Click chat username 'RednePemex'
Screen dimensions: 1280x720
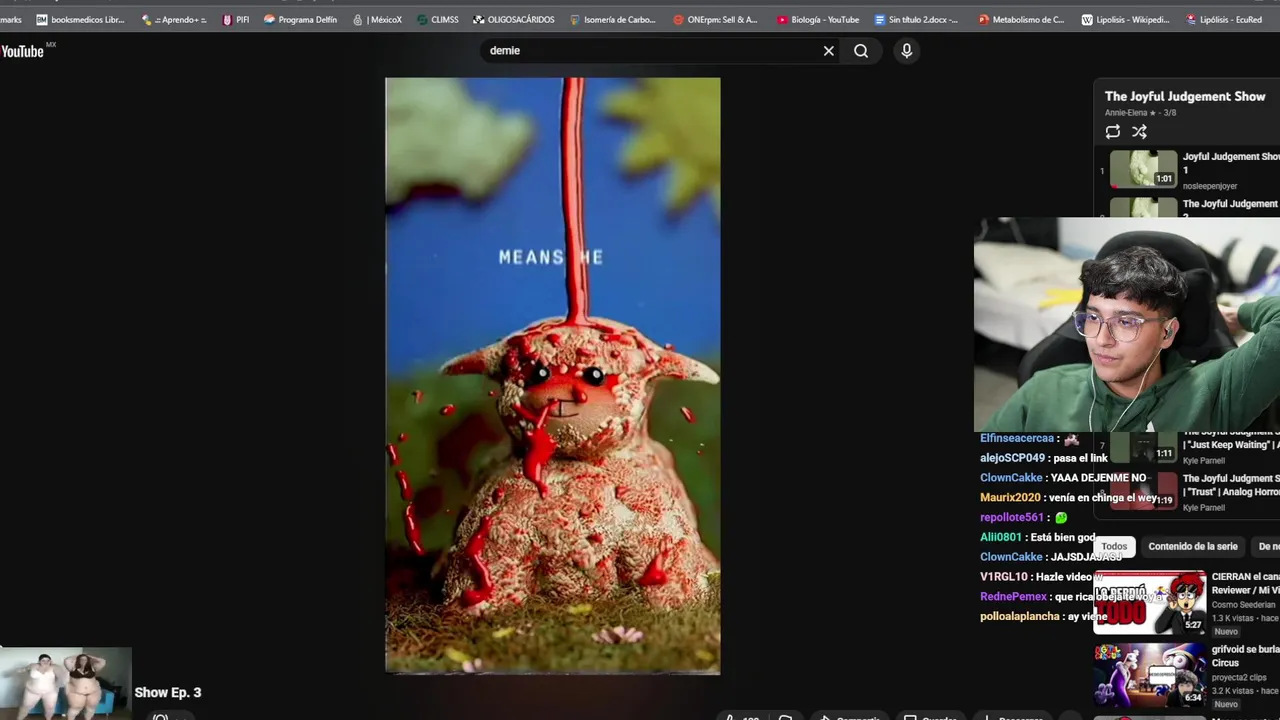(x=1013, y=597)
